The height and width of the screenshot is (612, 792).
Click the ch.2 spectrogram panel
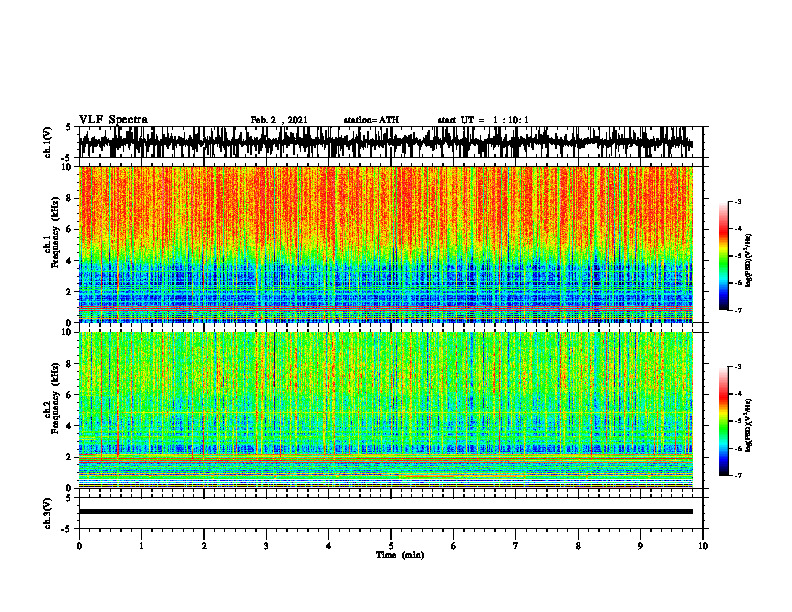point(386,410)
